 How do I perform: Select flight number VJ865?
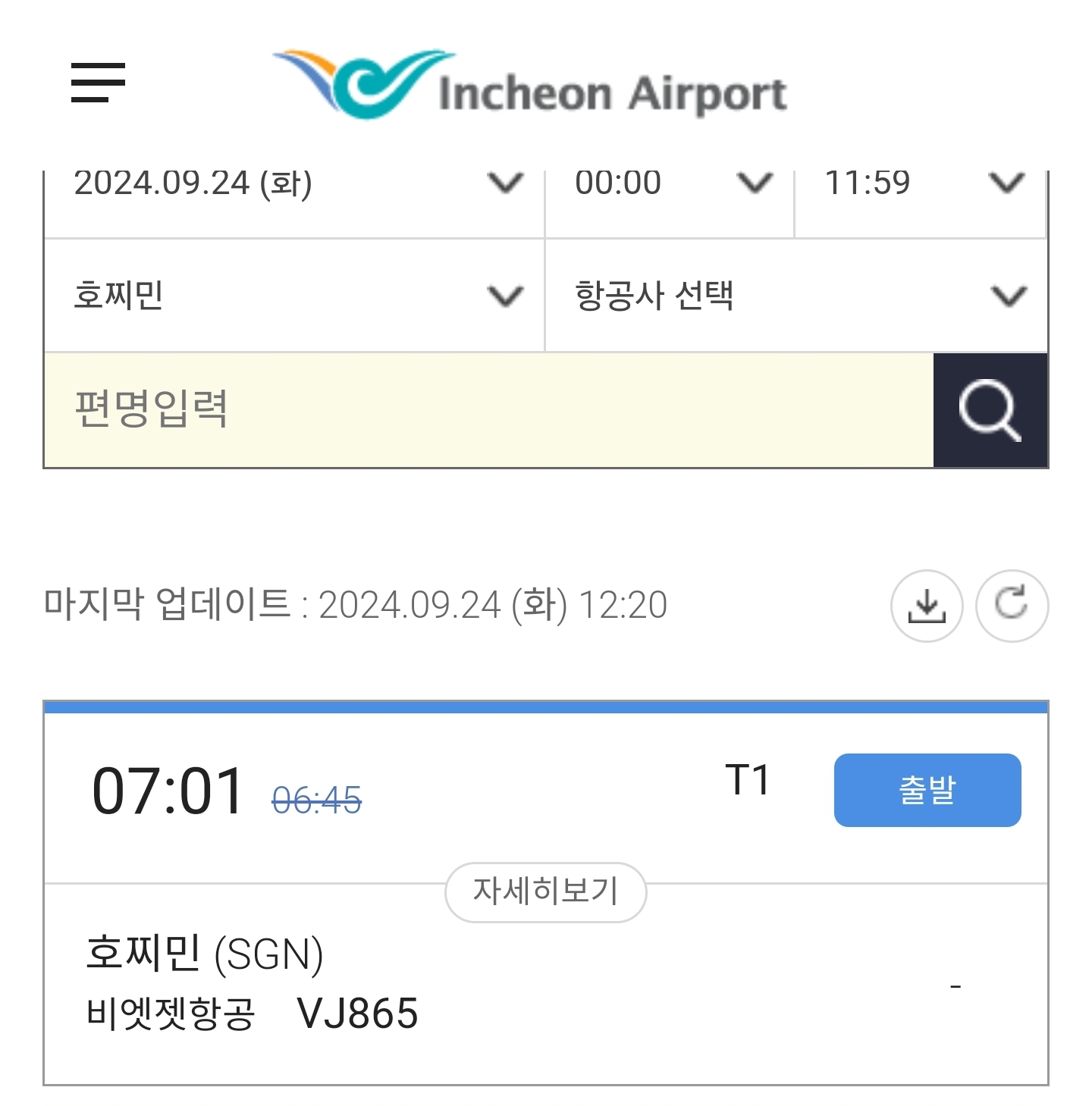pos(357,1014)
